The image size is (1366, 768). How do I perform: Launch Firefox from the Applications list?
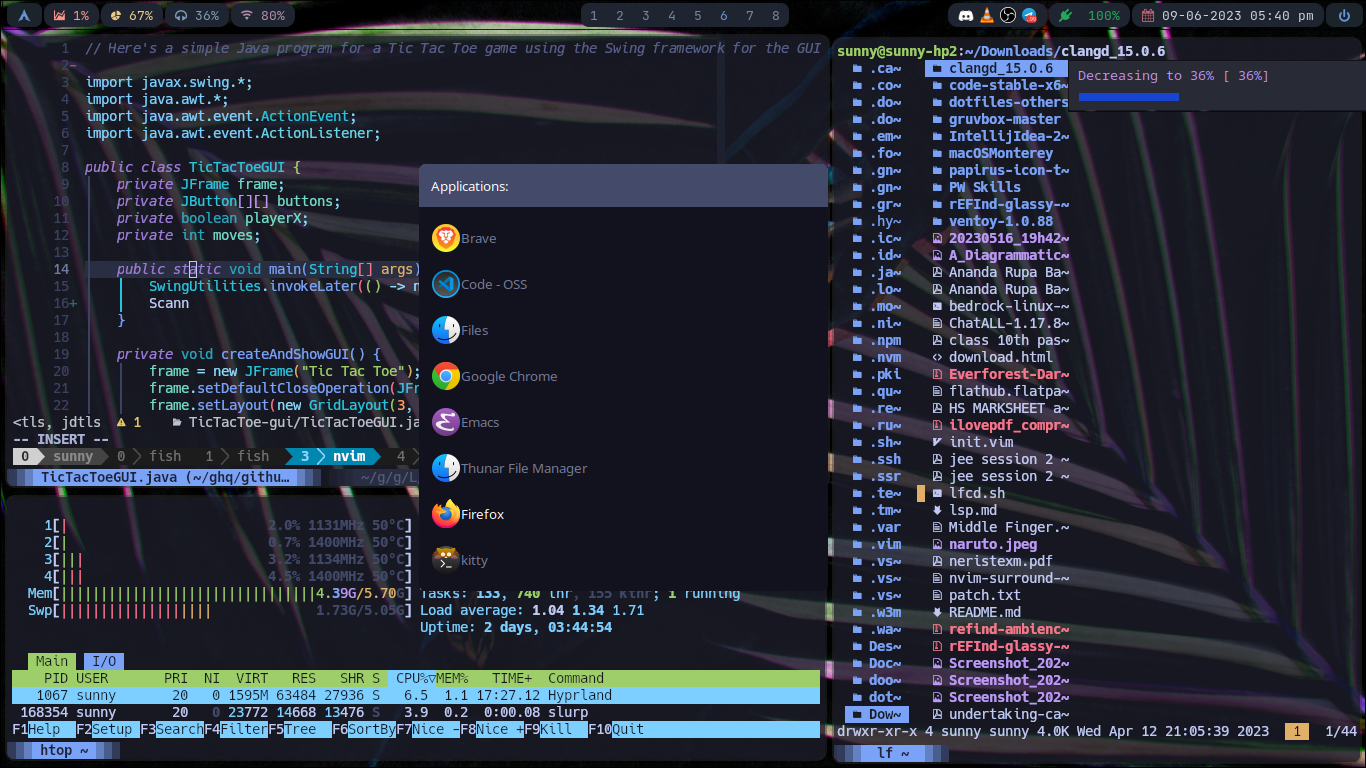coord(623,514)
